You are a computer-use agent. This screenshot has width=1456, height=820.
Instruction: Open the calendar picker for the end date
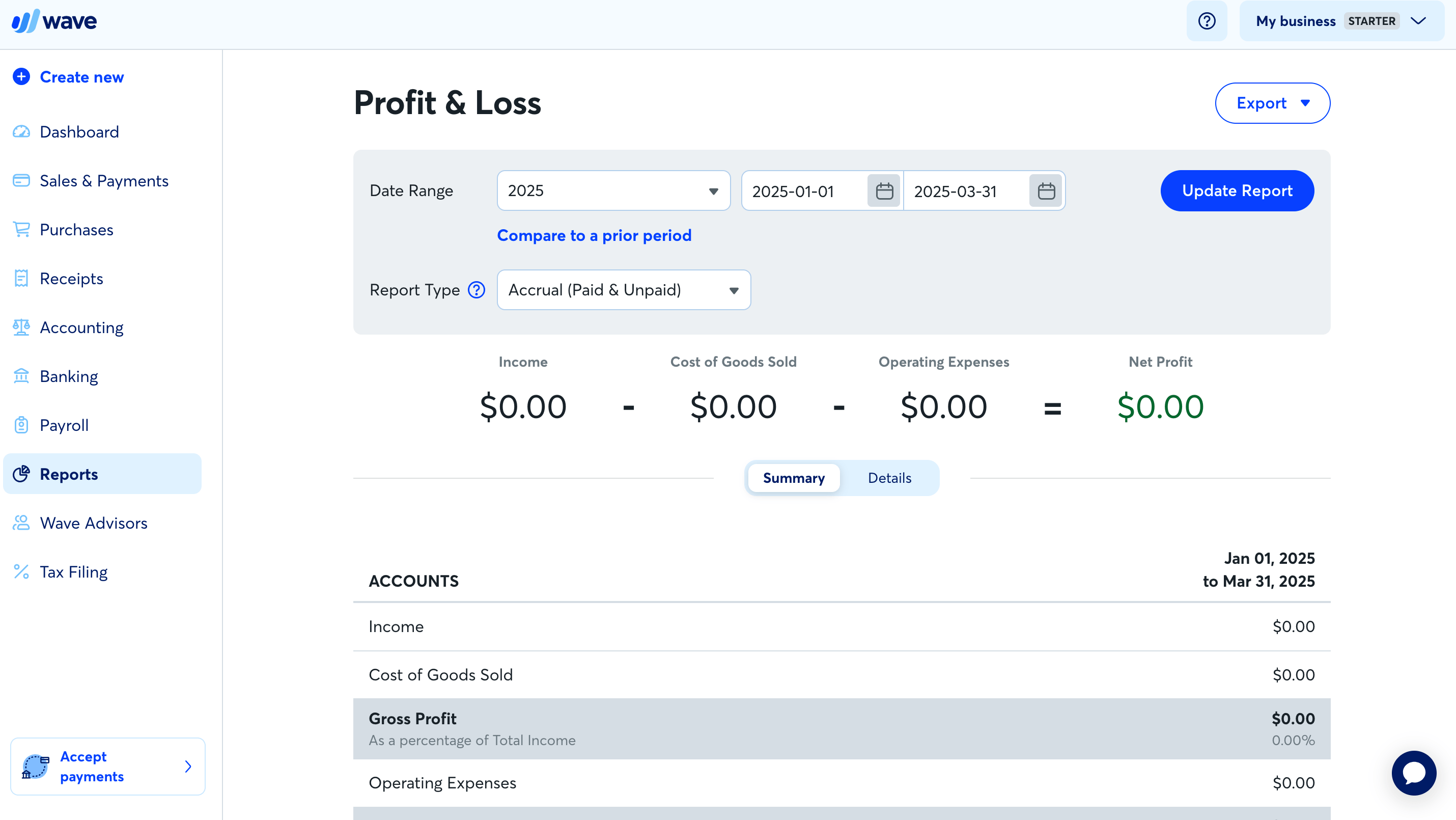1046,190
